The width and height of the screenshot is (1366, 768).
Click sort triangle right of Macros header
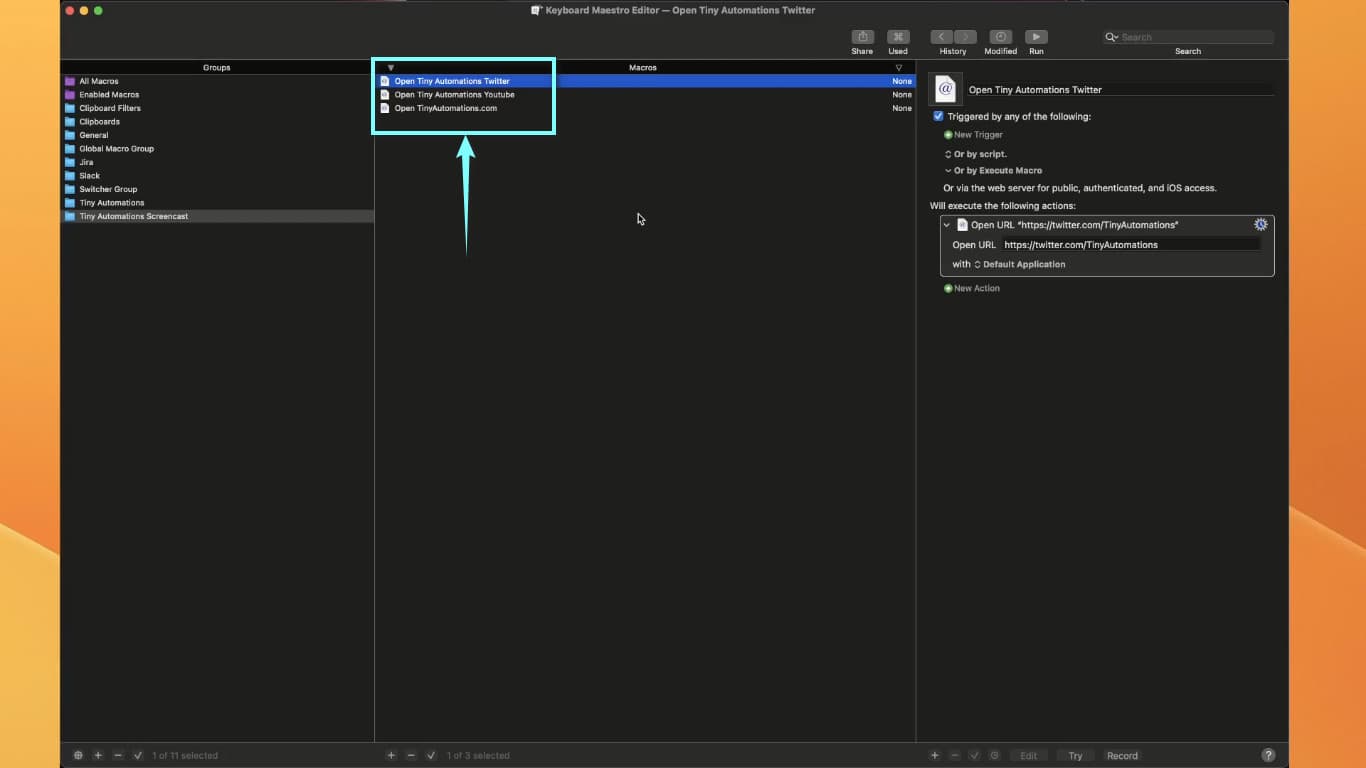click(899, 68)
